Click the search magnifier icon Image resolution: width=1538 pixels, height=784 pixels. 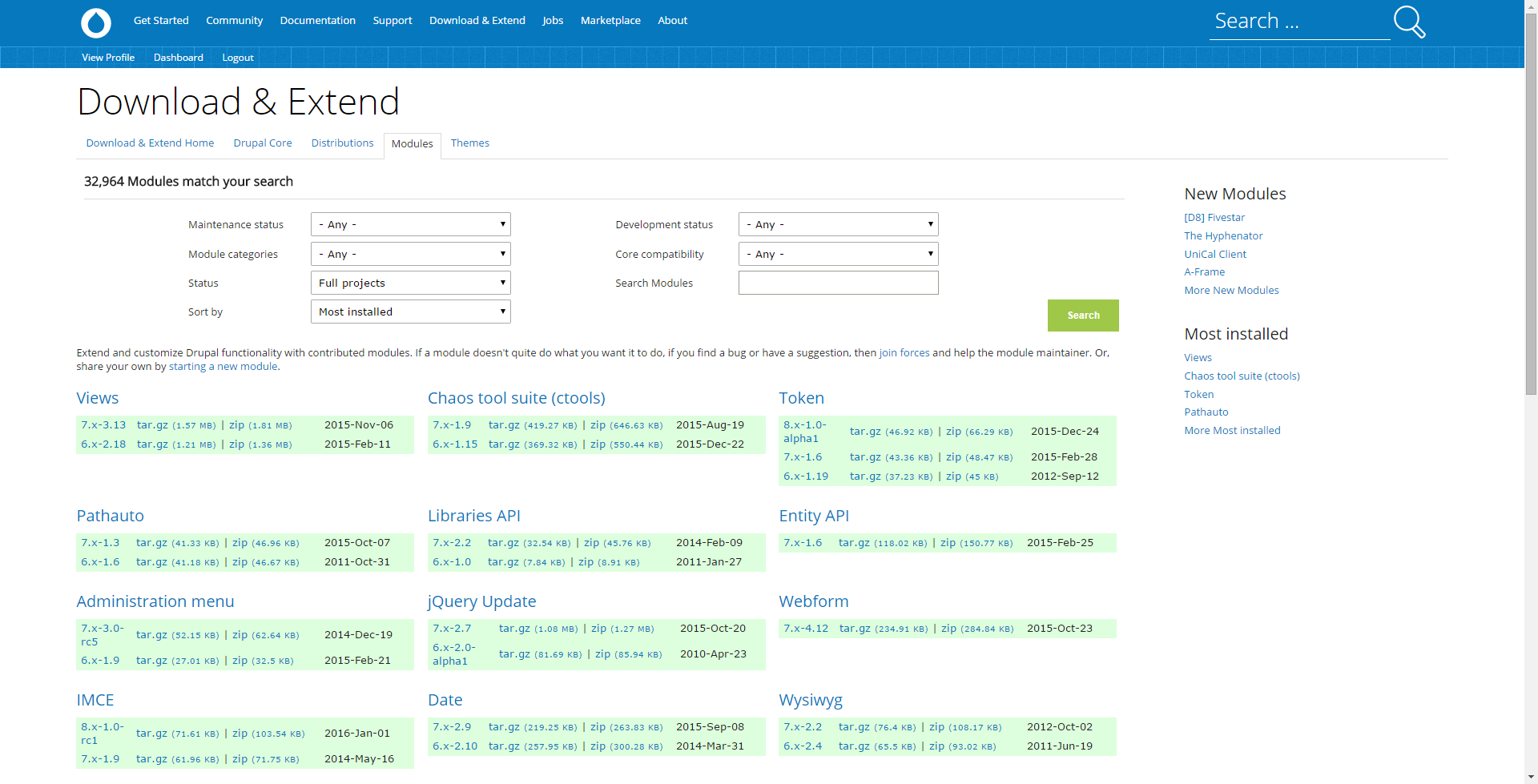click(1408, 22)
